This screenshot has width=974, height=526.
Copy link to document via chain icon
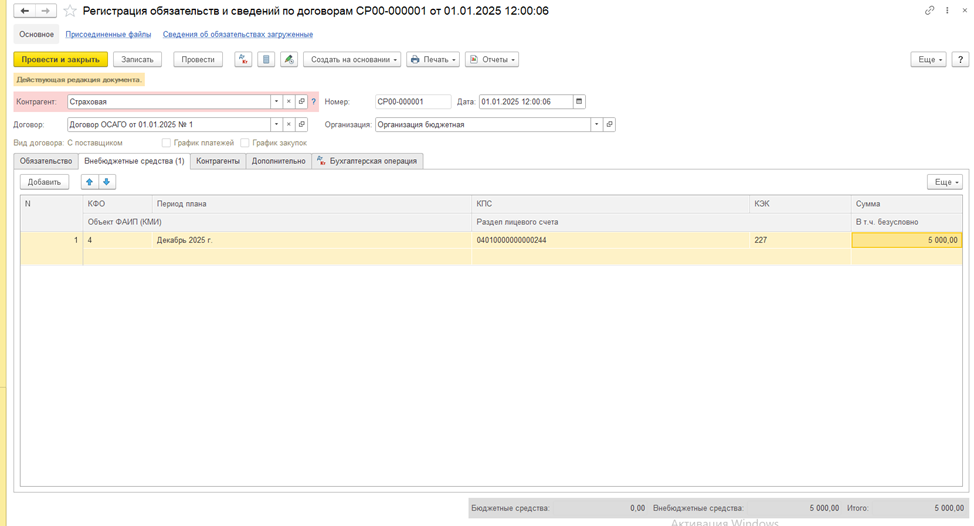click(x=929, y=11)
